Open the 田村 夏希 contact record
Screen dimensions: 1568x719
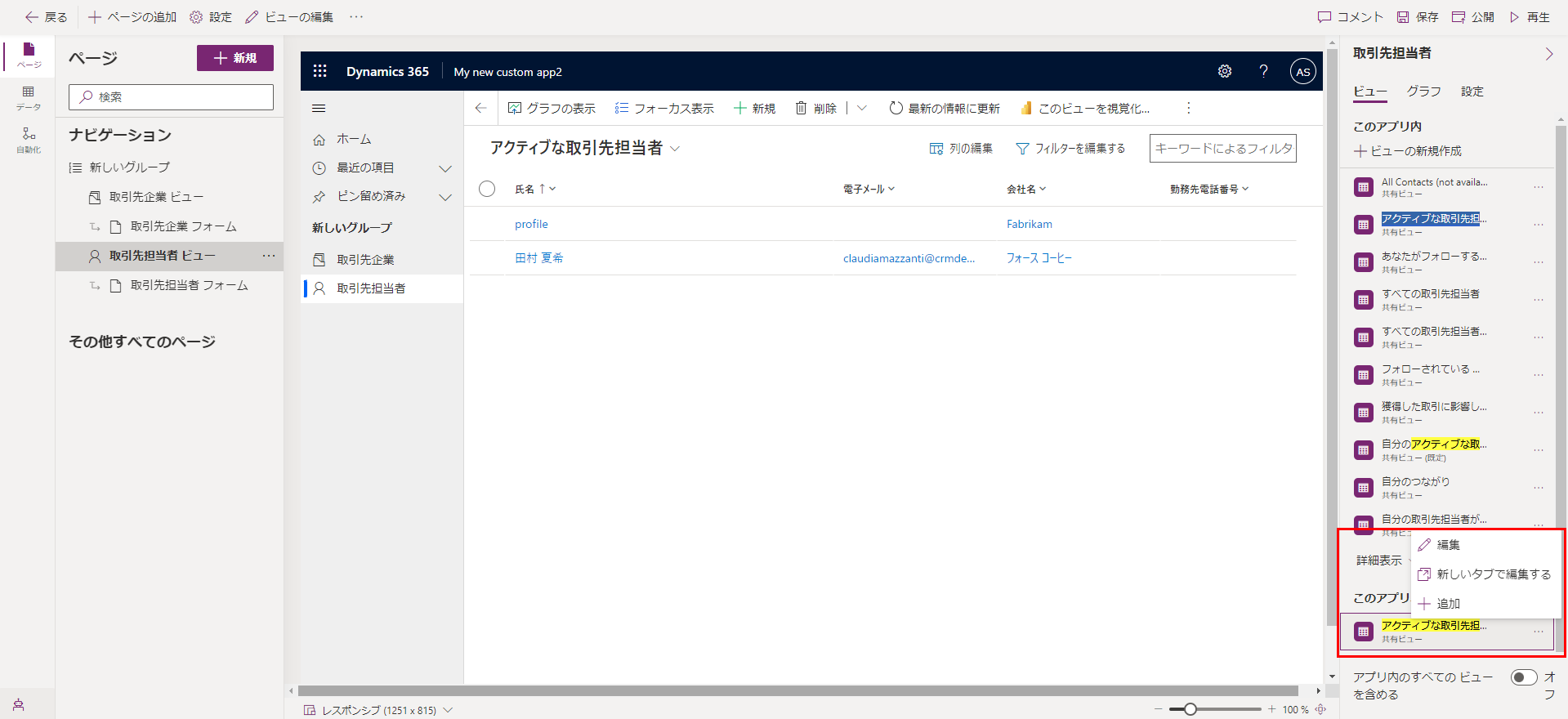pos(538,257)
